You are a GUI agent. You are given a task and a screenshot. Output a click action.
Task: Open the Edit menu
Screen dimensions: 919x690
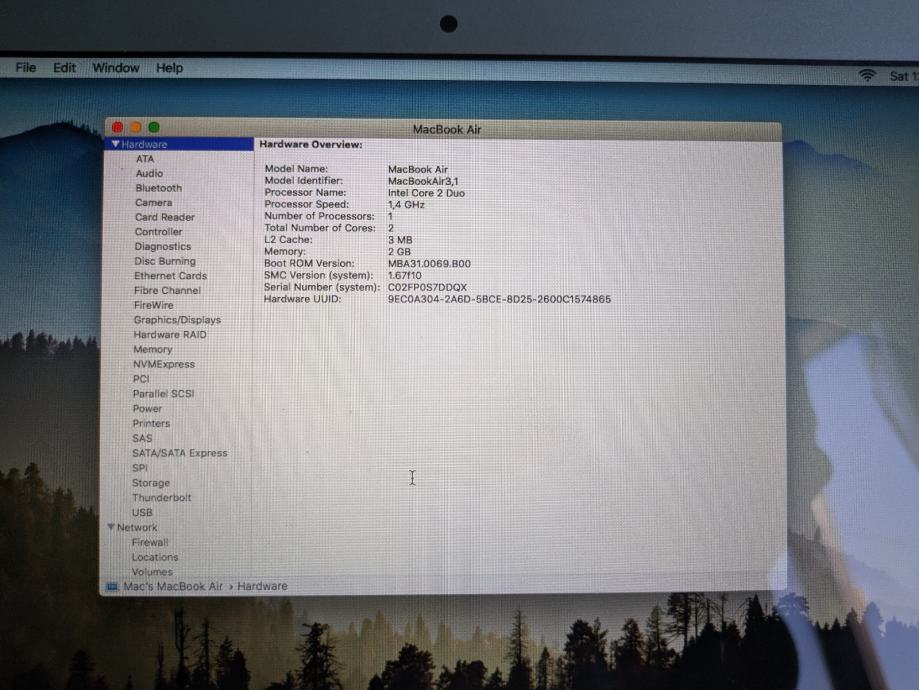(x=64, y=67)
